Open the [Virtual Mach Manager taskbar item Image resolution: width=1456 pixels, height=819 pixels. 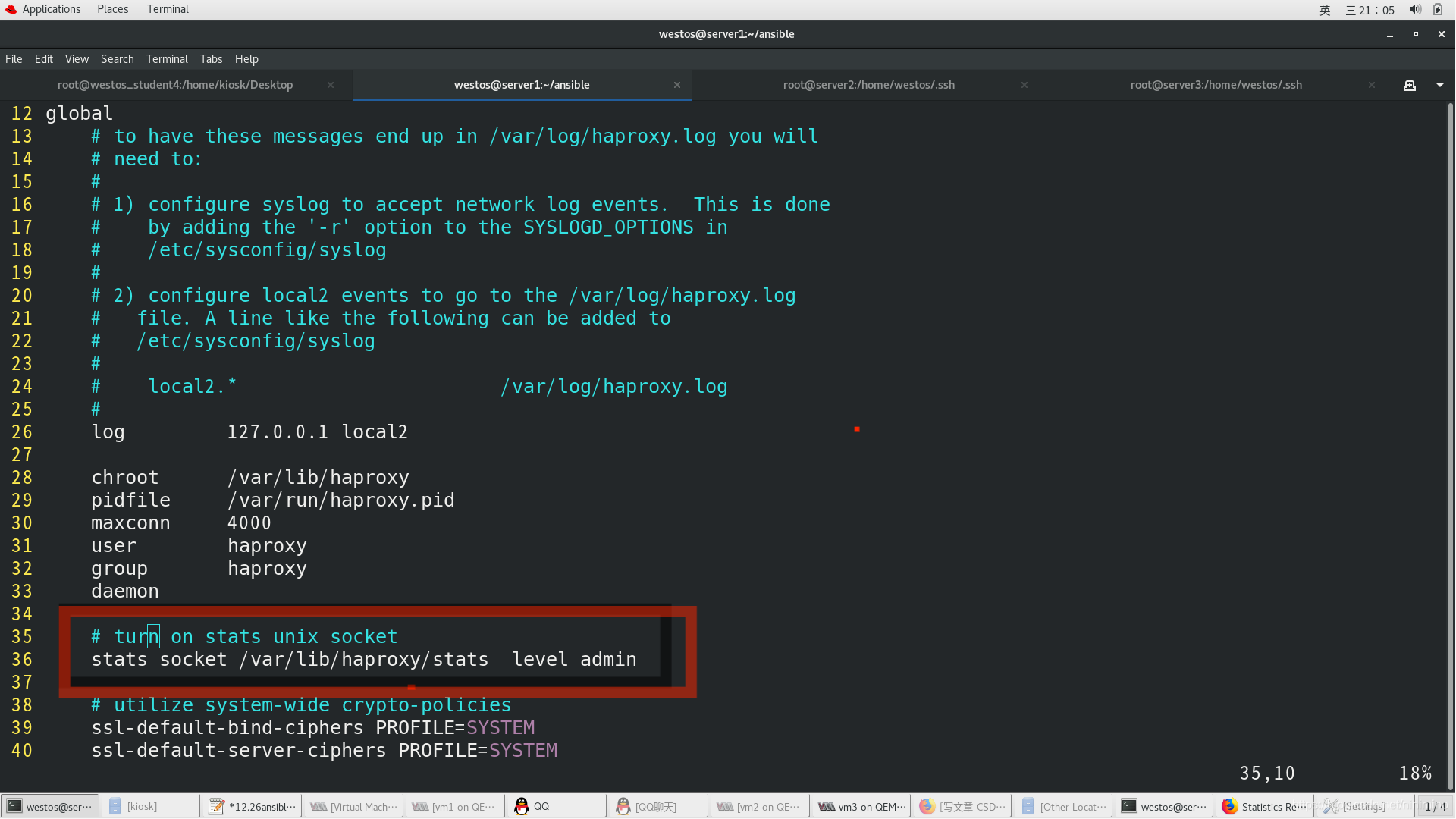click(x=353, y=806)
